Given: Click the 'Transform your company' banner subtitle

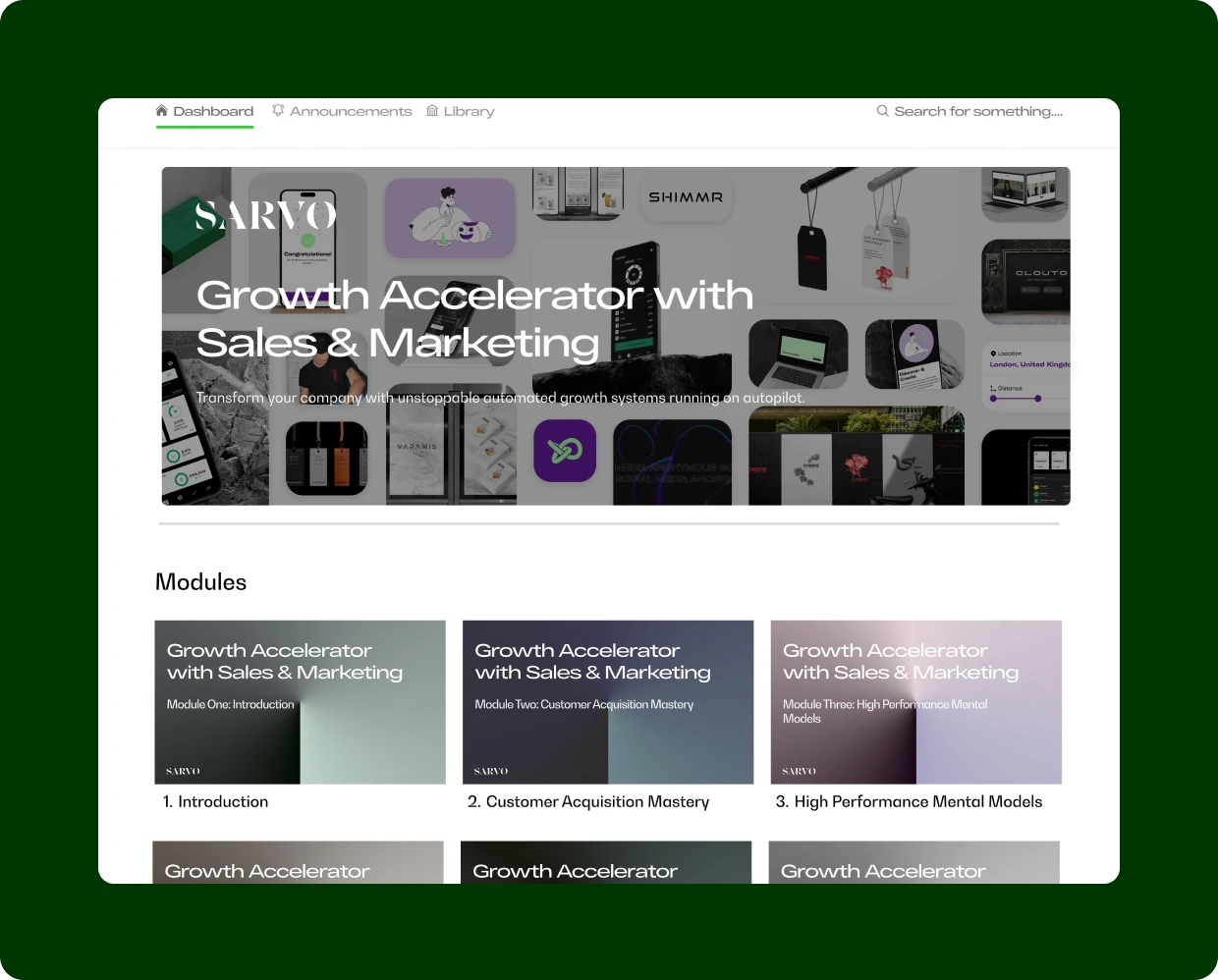Looking at the screenshot, I should [500, 398].
